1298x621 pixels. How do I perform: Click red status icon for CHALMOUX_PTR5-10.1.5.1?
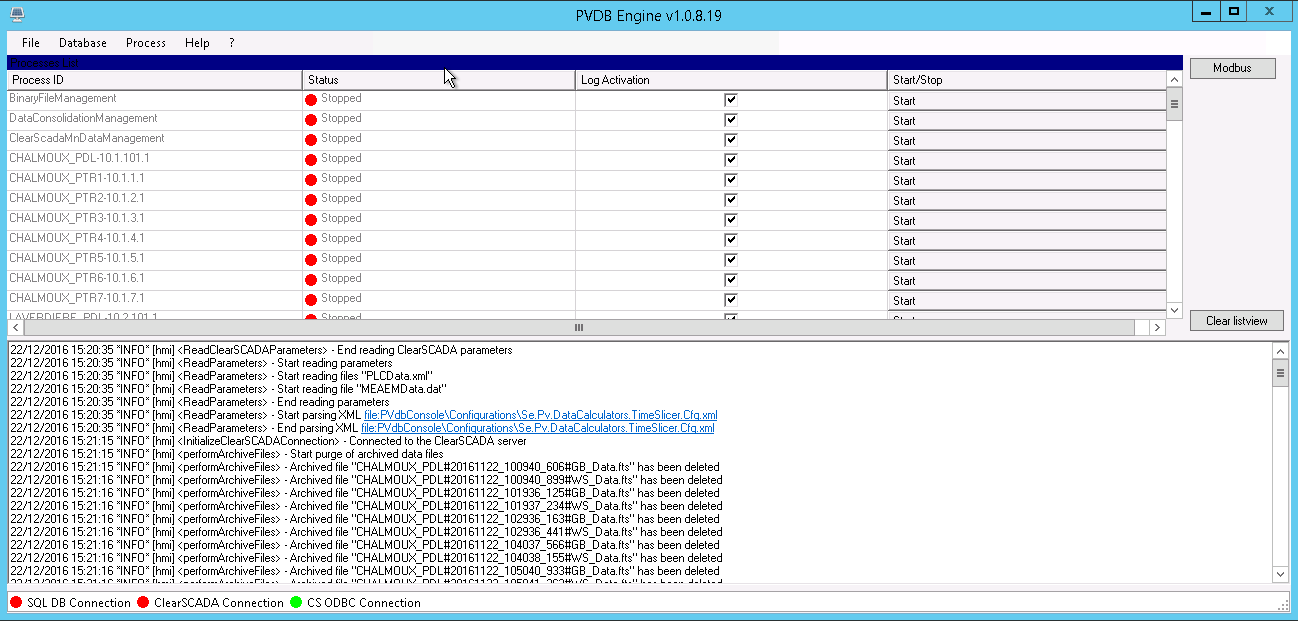click(311, 260)
